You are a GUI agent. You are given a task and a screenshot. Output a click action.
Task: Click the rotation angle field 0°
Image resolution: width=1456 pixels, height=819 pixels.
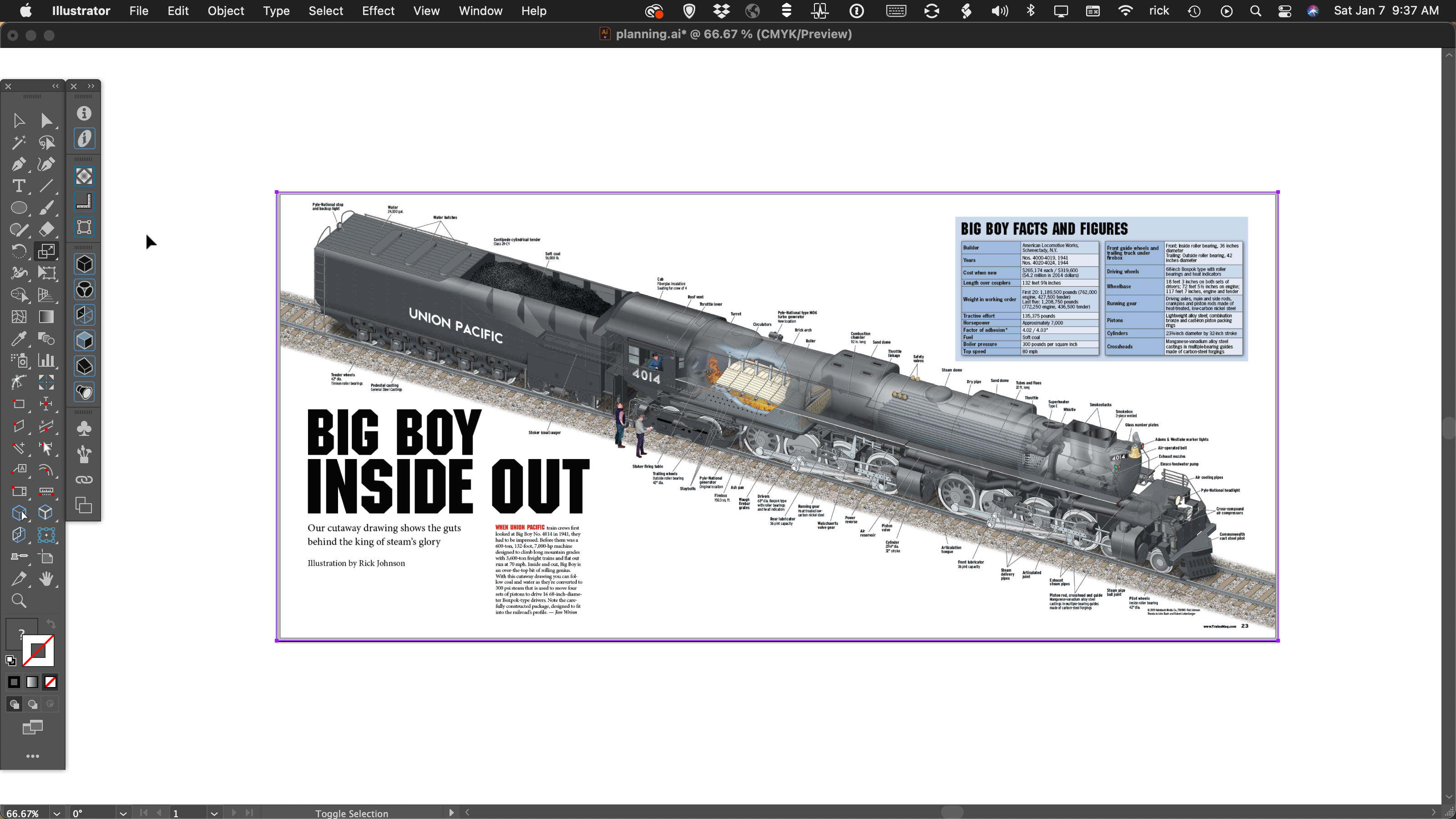pos(93,814)
